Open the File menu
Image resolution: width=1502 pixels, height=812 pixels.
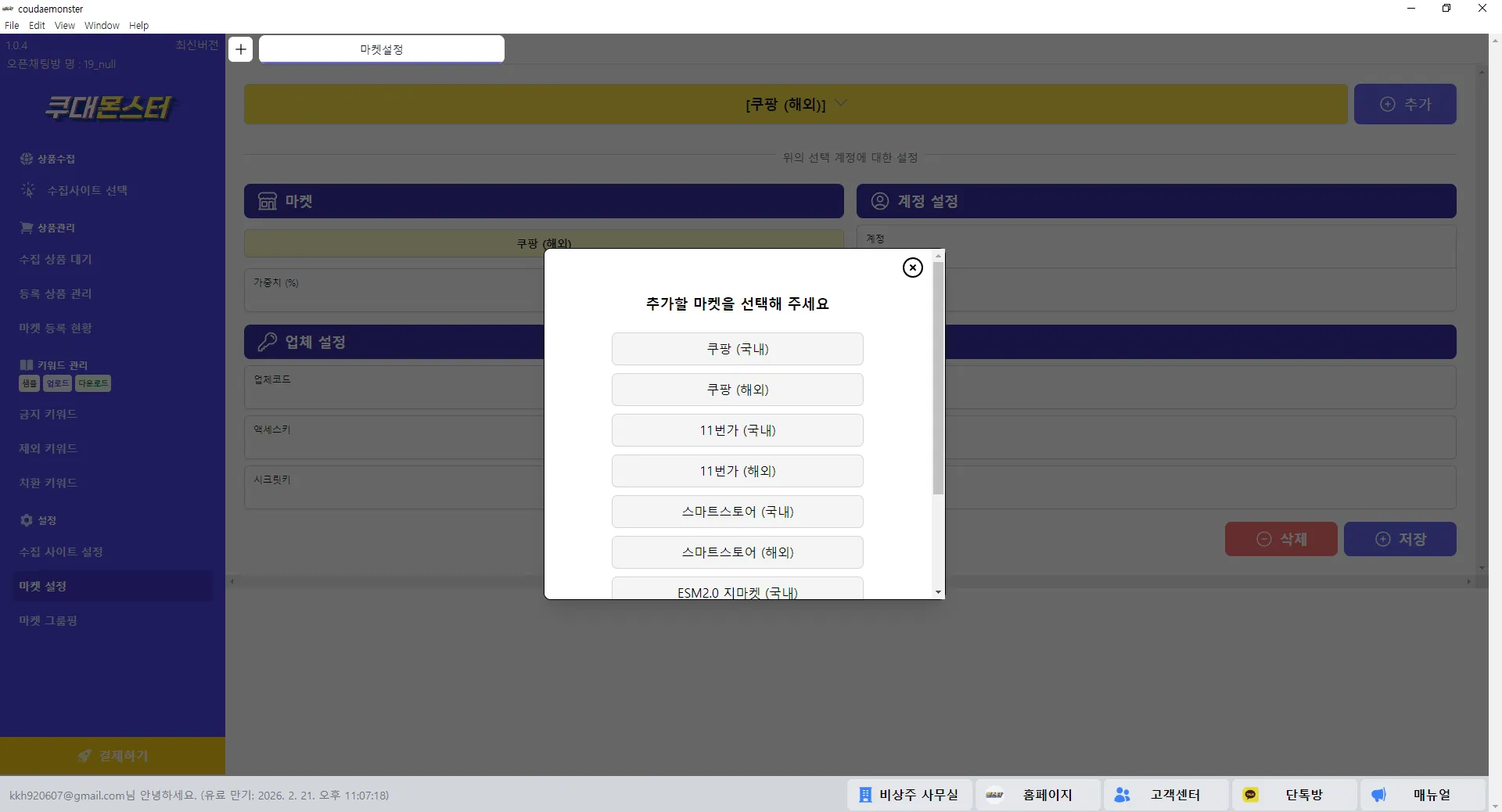(12, 25)
